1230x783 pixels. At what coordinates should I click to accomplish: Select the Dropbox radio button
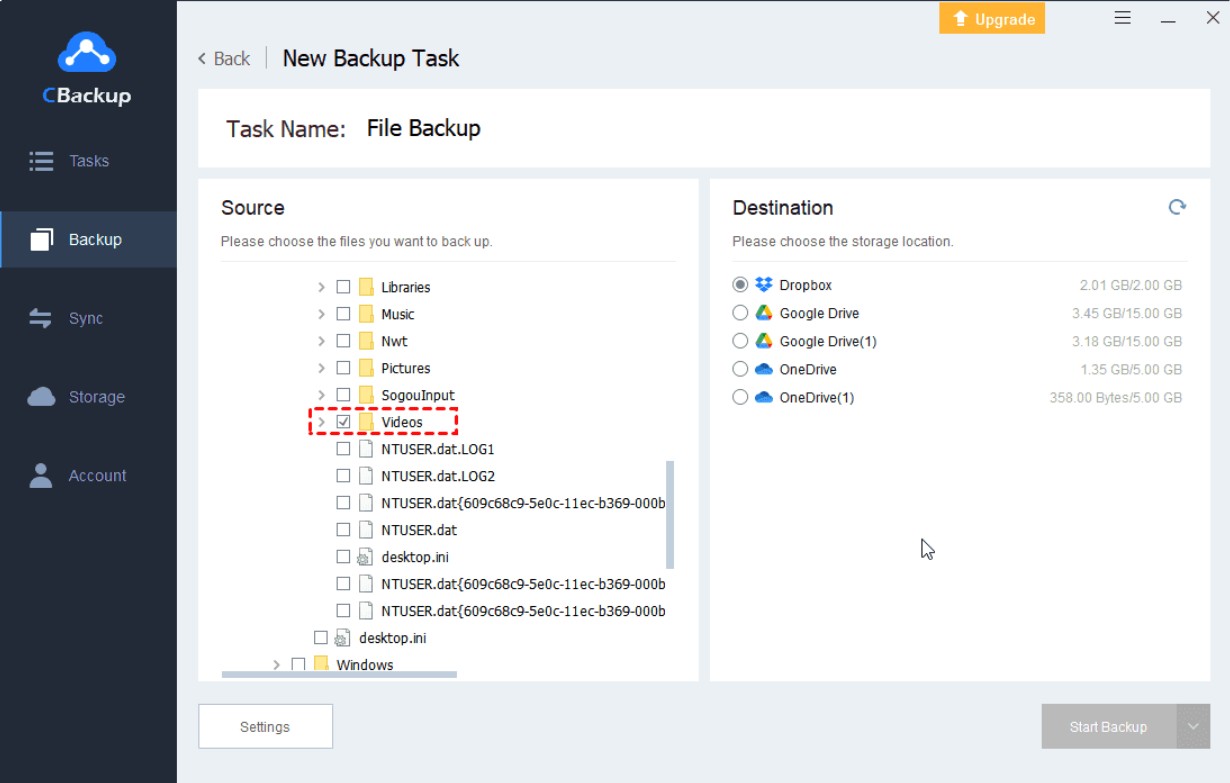(x=740, y=285)
